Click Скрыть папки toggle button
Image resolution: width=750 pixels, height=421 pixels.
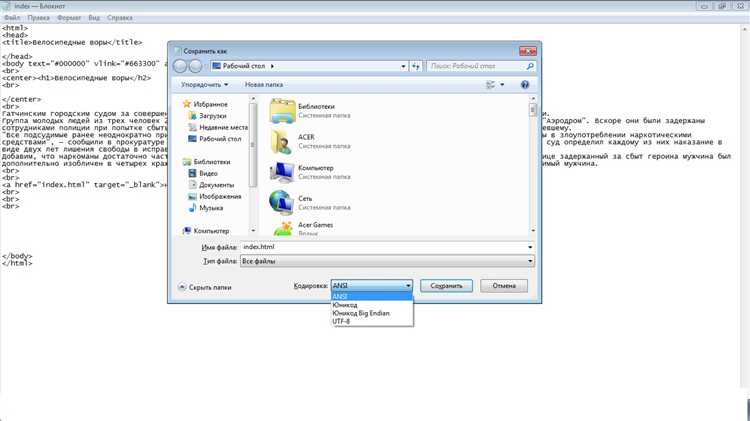pyautogui.click(x=204, y=287)
